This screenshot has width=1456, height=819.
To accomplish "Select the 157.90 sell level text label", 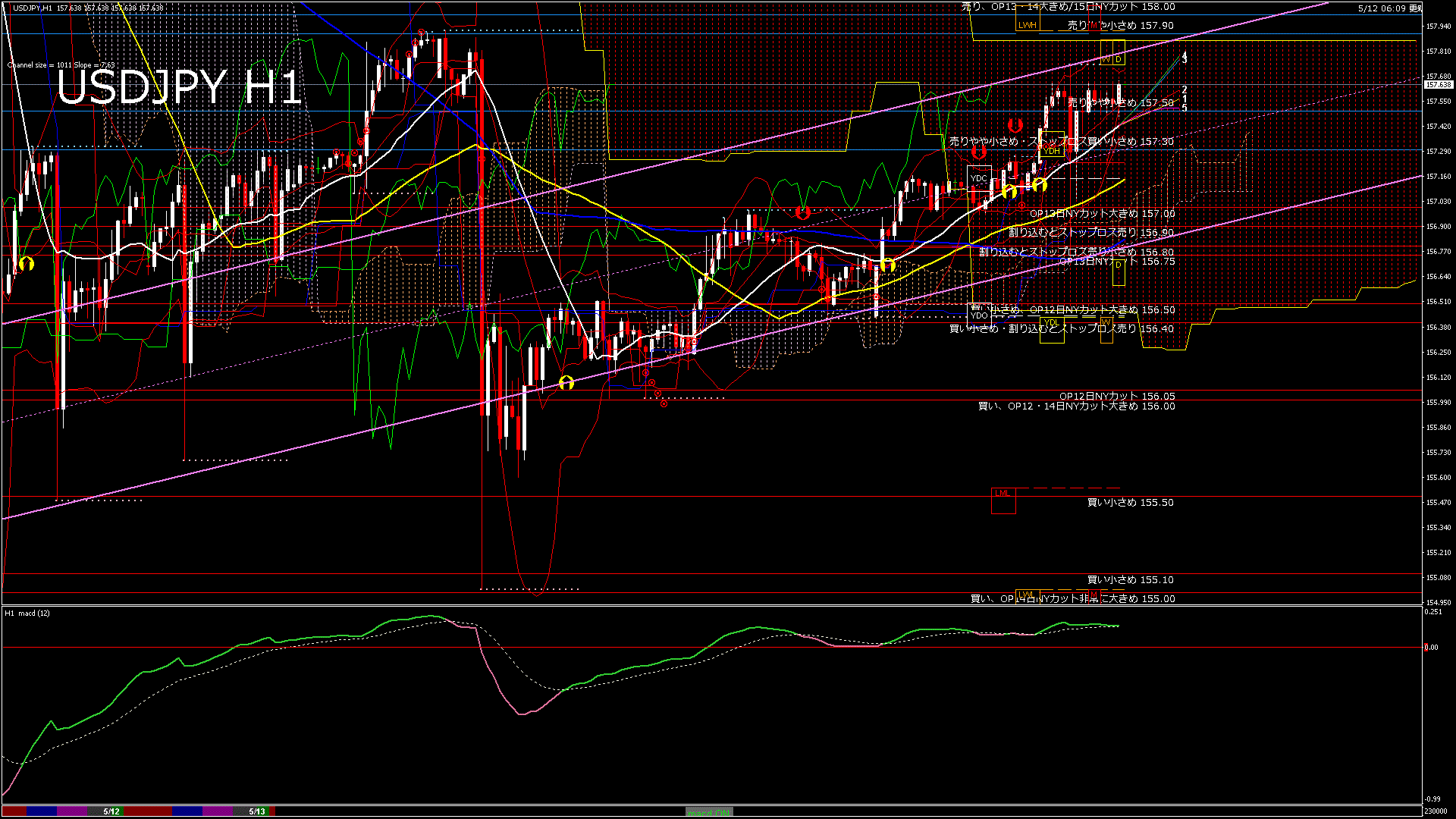I will [x=1121, y=26].
